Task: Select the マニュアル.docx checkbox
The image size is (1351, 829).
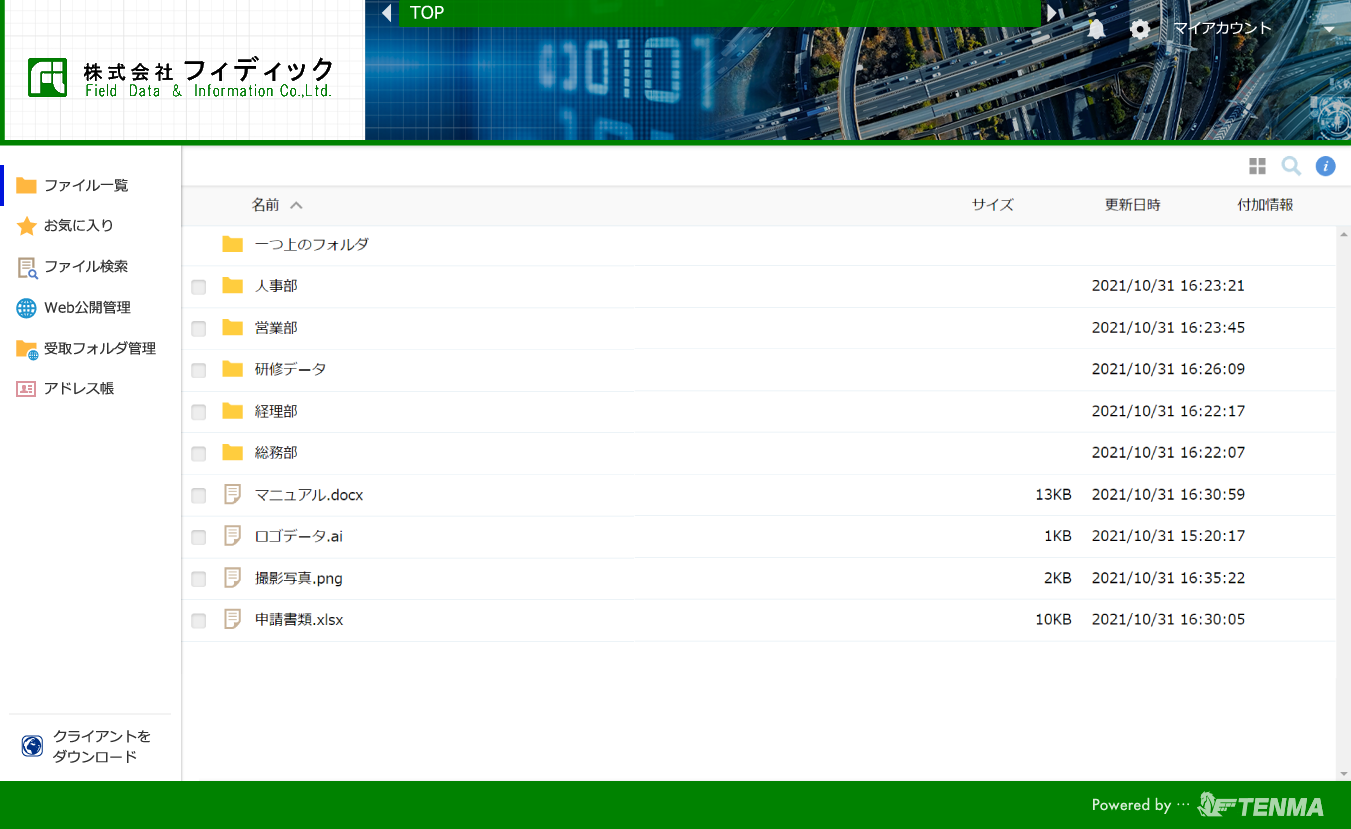Action: (199, 496)
